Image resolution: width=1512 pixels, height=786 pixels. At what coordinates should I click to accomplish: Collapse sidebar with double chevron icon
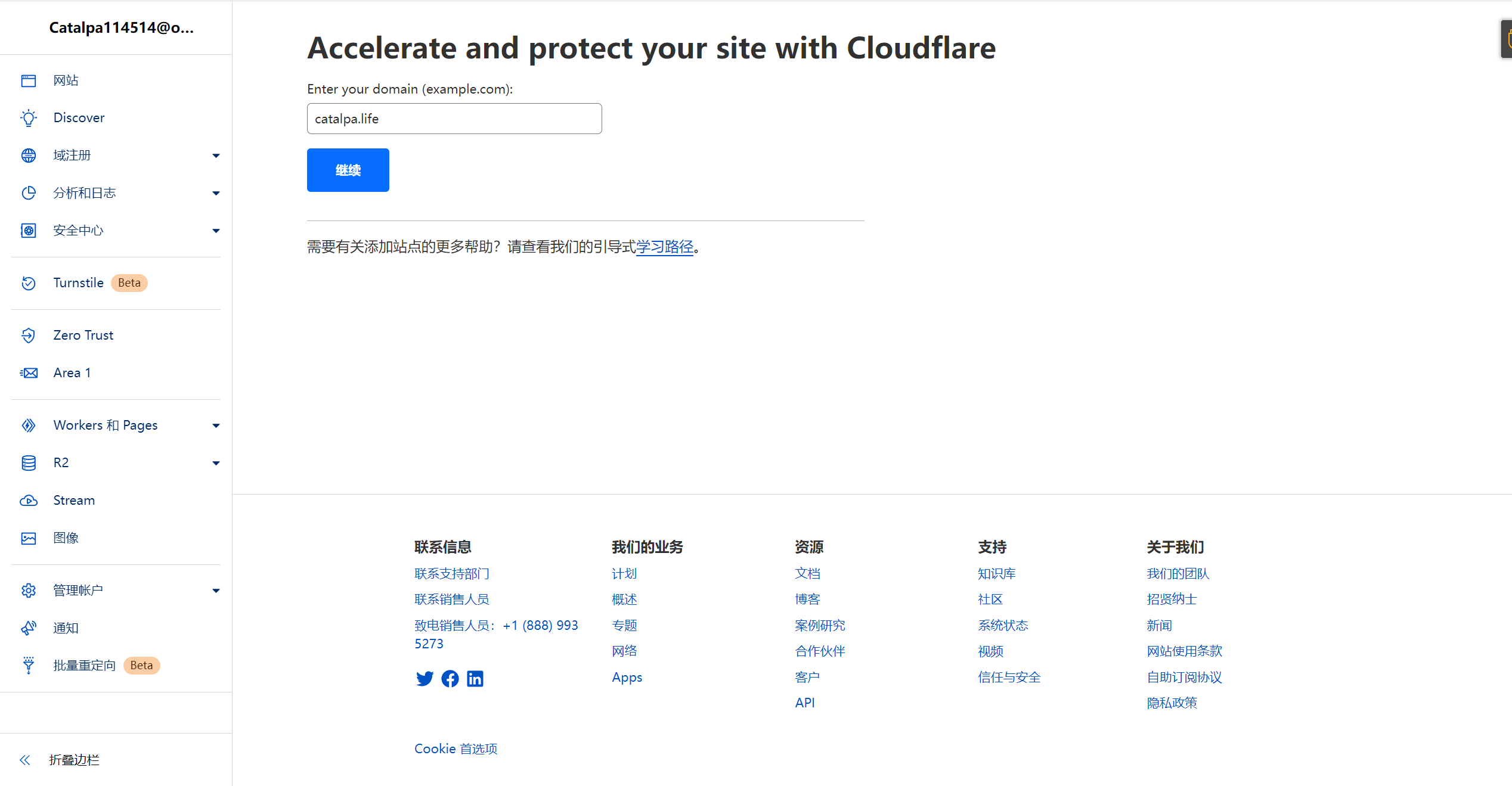point(25,760)
